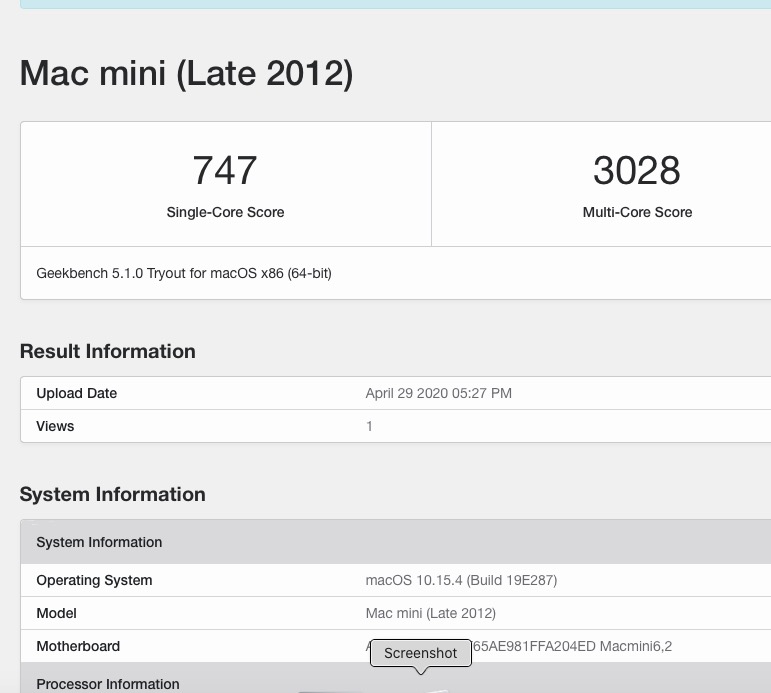Click the Geekbench 5.1.0 Tryout version text
Image resolution: width=771 pixels, height=693 pixels.
point(184,273)
